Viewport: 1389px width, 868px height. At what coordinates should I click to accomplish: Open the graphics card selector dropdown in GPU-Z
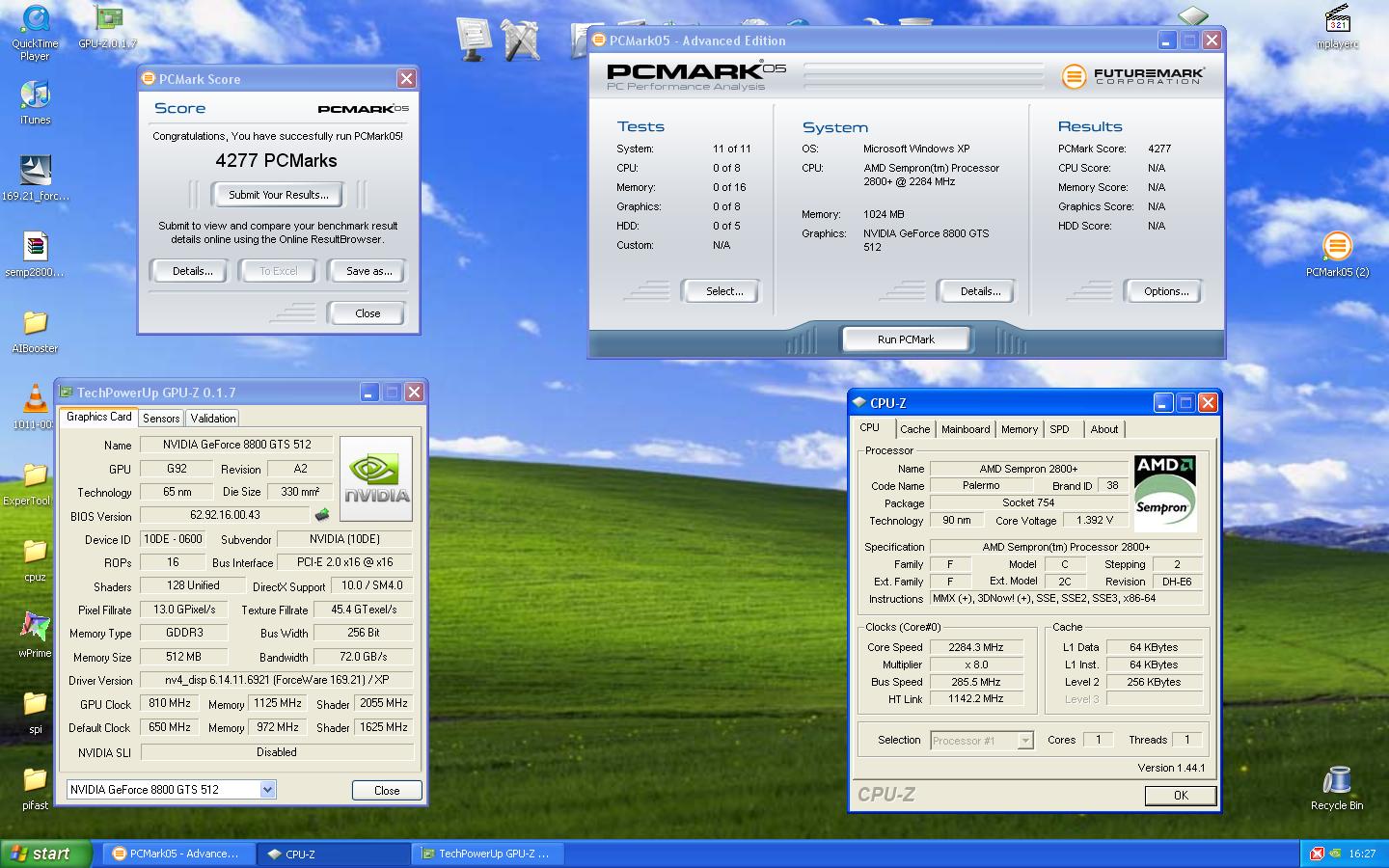[x=267, y=789]
